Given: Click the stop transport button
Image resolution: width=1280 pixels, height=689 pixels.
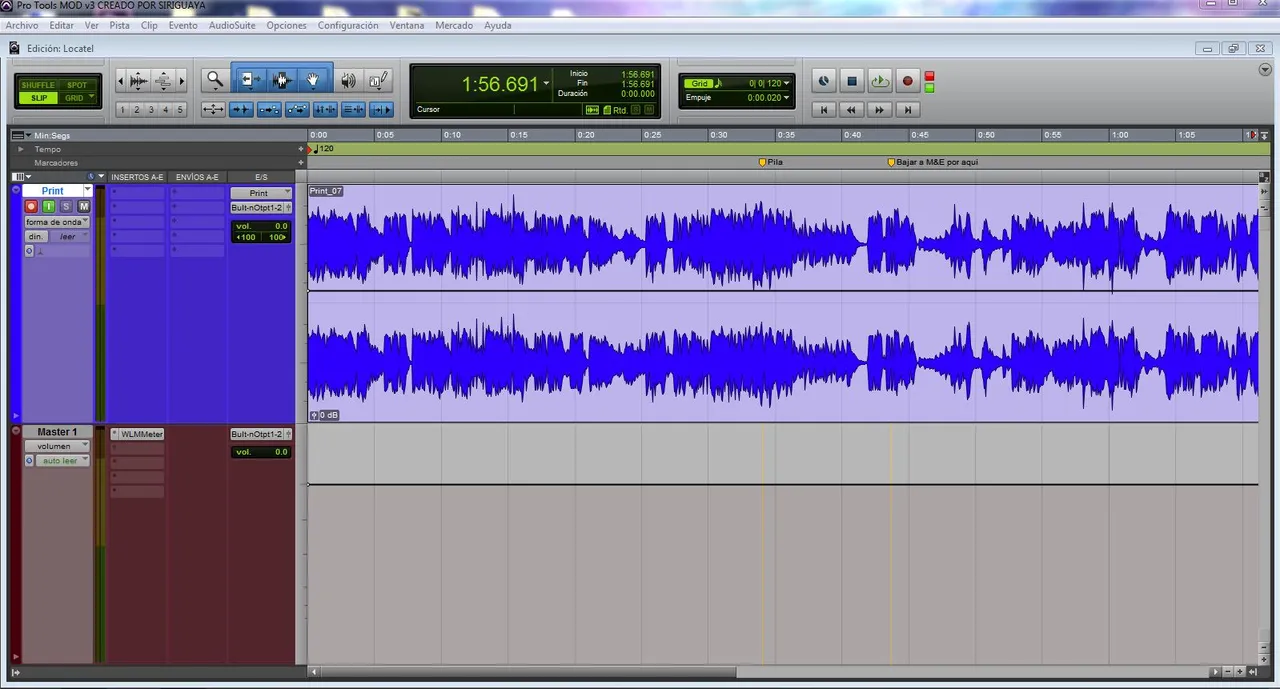Looking at the screenshot, I should (852, 81).
